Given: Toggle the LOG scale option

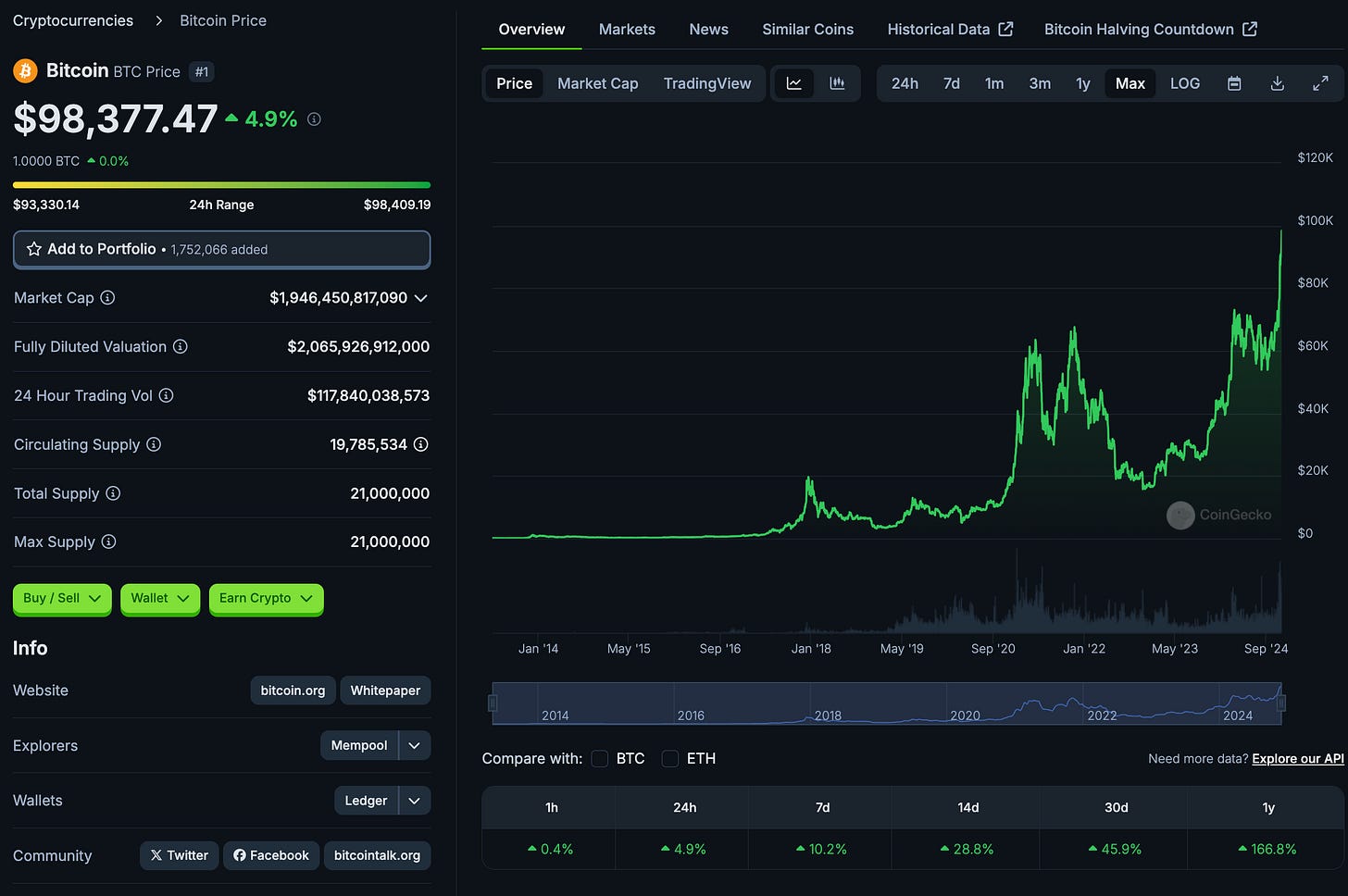Looking at the screenshot, I should (1185, 83).
